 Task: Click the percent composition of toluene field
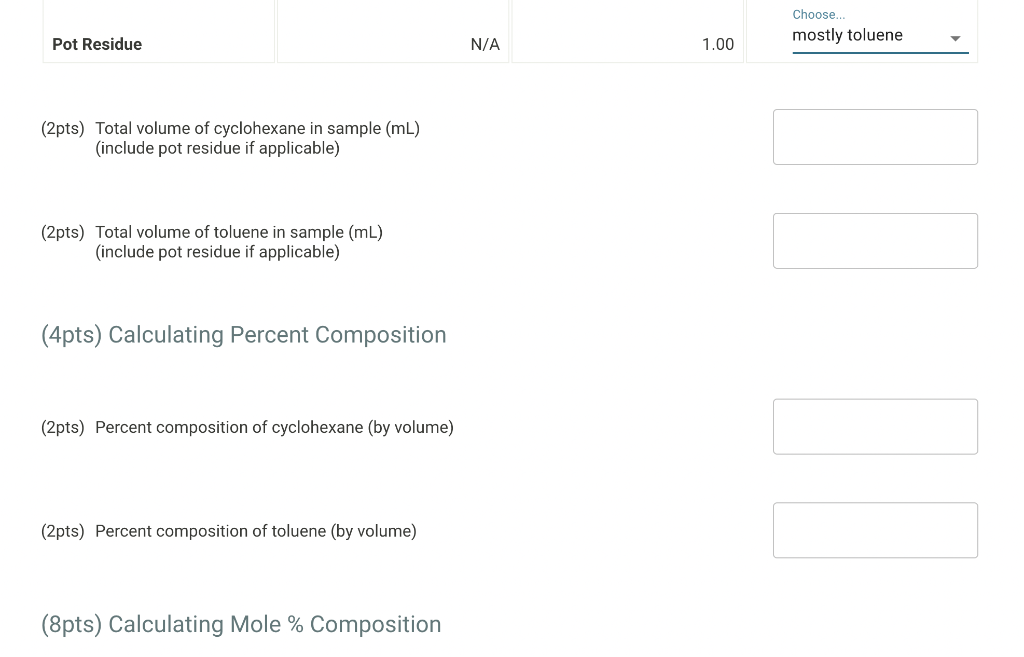[x=875, y=530]
